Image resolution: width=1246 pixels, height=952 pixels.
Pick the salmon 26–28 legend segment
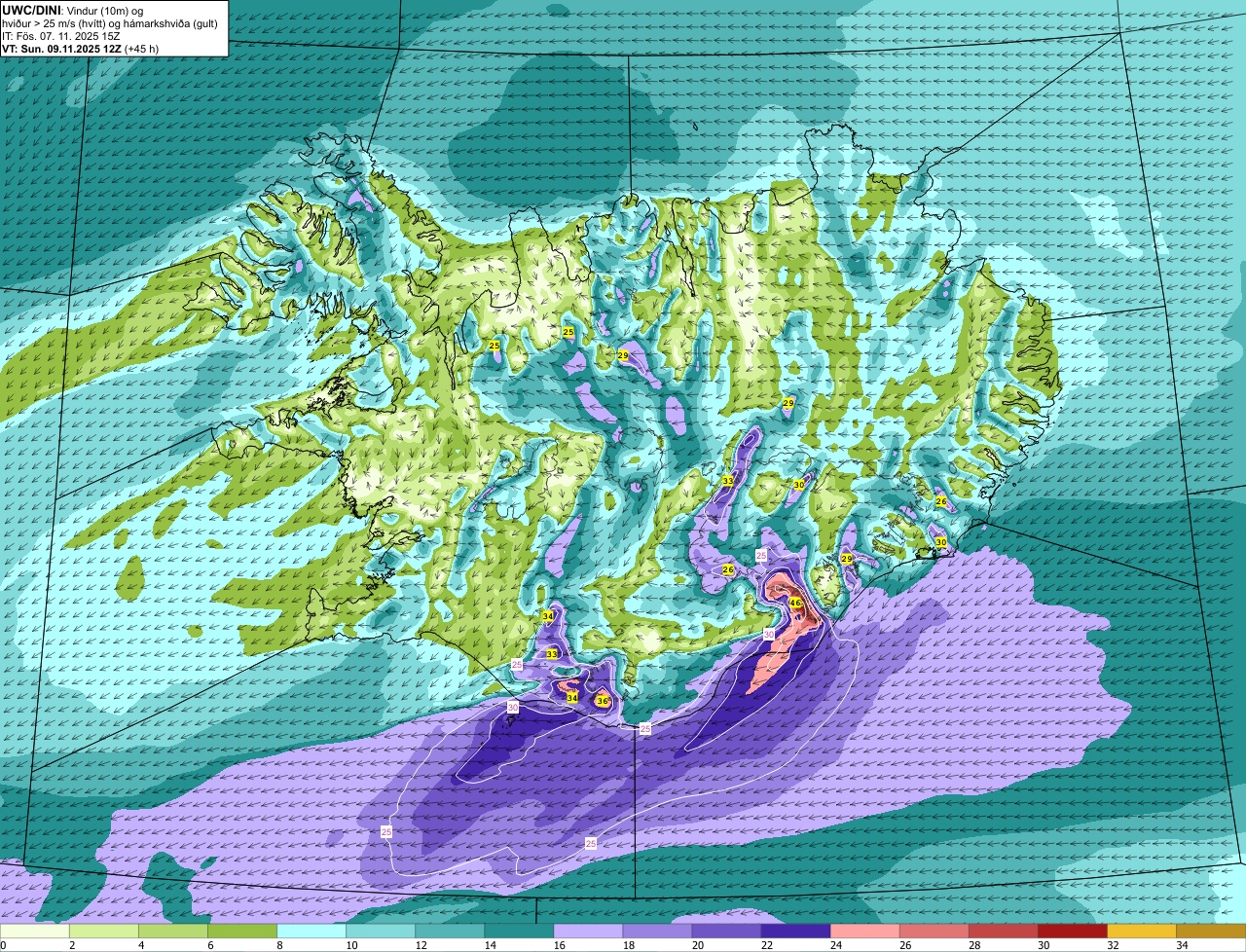point(934,931)
